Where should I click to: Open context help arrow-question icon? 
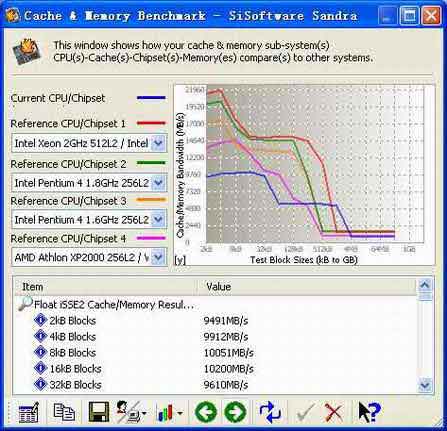click(x=369, y=412)
